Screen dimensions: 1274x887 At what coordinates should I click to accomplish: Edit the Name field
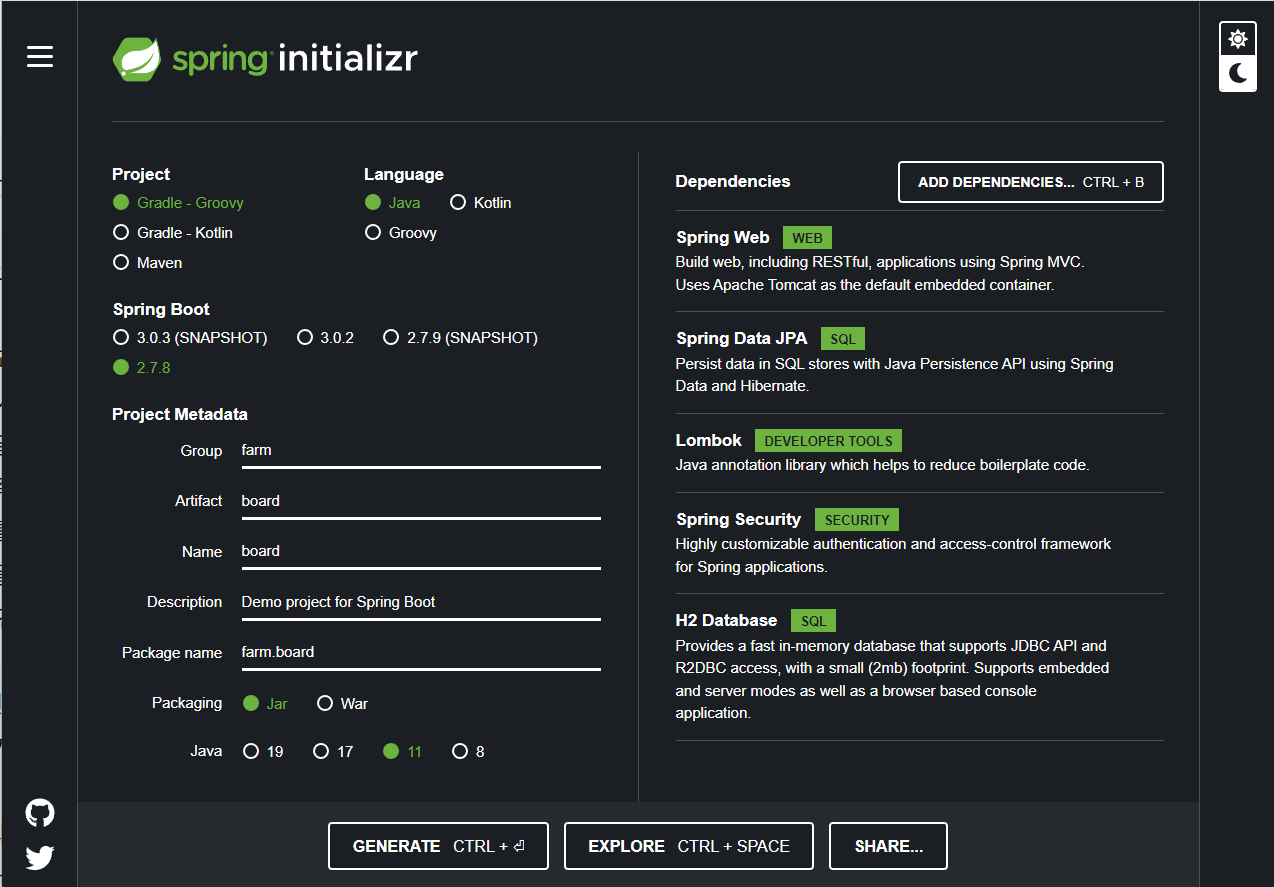pyautogui.click(x=421, y=551)
